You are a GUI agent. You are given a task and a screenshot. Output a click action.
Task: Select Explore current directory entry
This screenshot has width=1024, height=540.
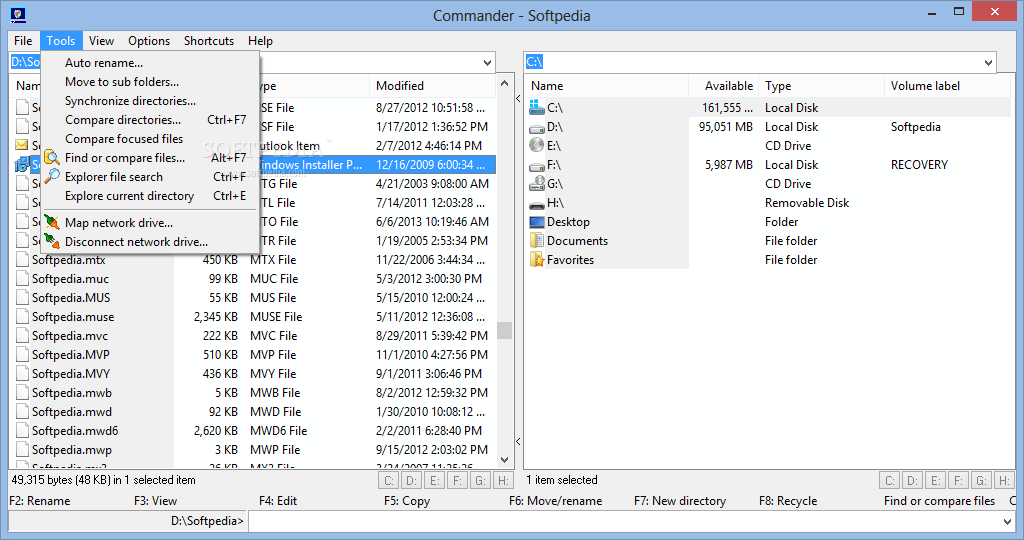[x=150, y=196]
